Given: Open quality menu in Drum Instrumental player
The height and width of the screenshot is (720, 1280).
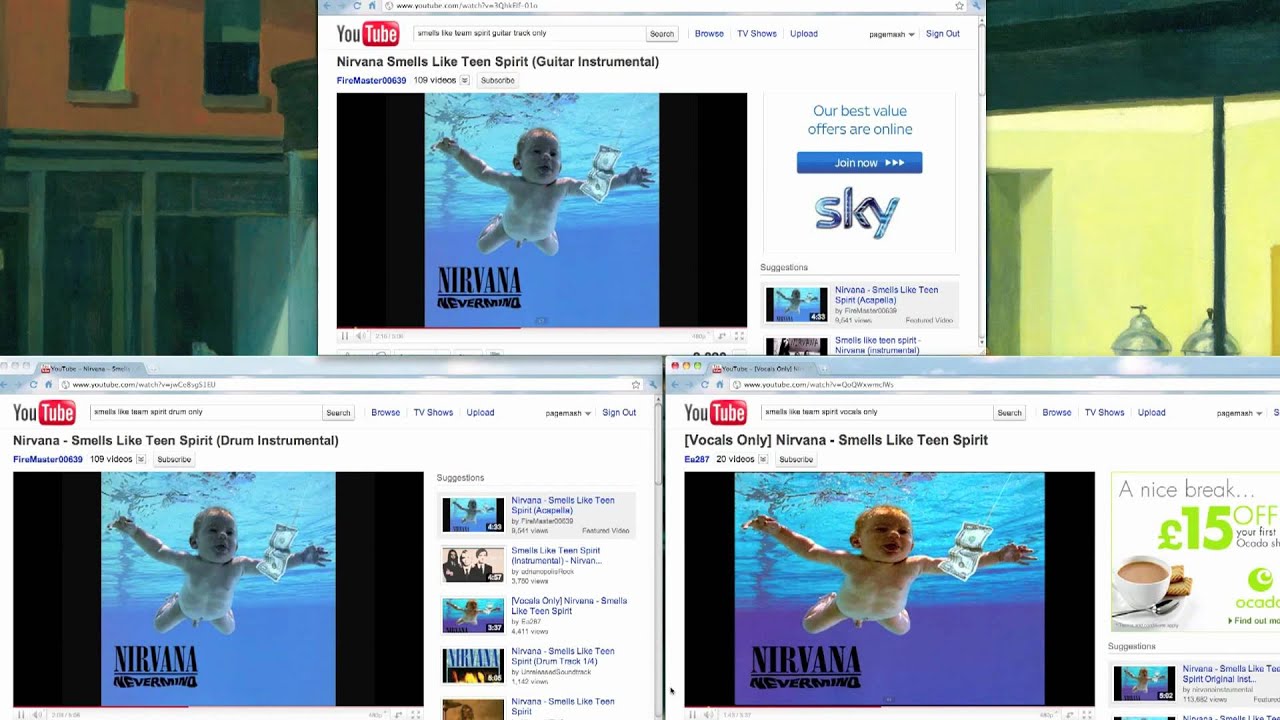Looking at the screenshot, I should coord(376,715).
